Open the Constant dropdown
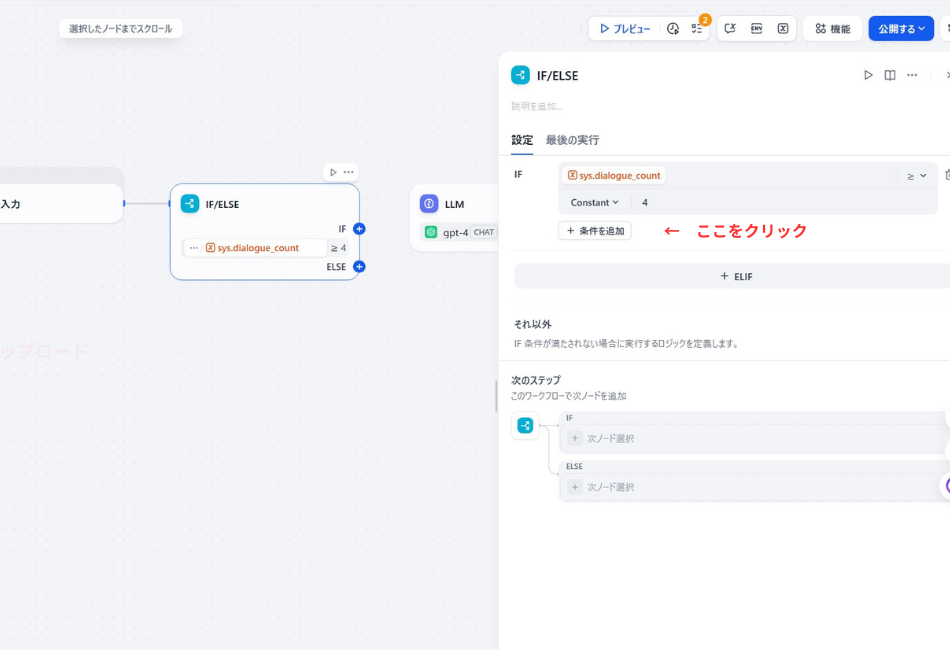The height and width of the screenshot is (650, 950). [x=594, y=203]
